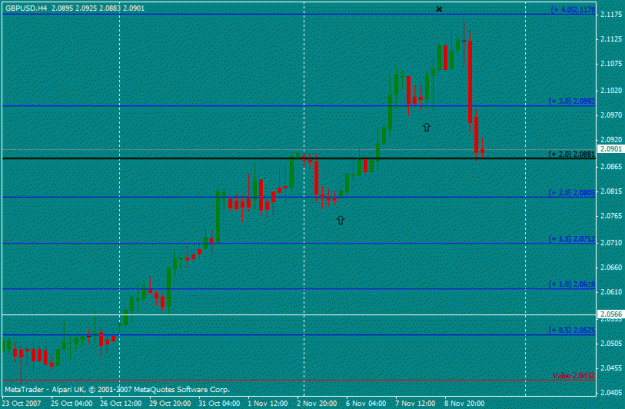The image size is (625, 409).
Task: Click the 31 Oct 04:00 time label
Action: [219, 403]
